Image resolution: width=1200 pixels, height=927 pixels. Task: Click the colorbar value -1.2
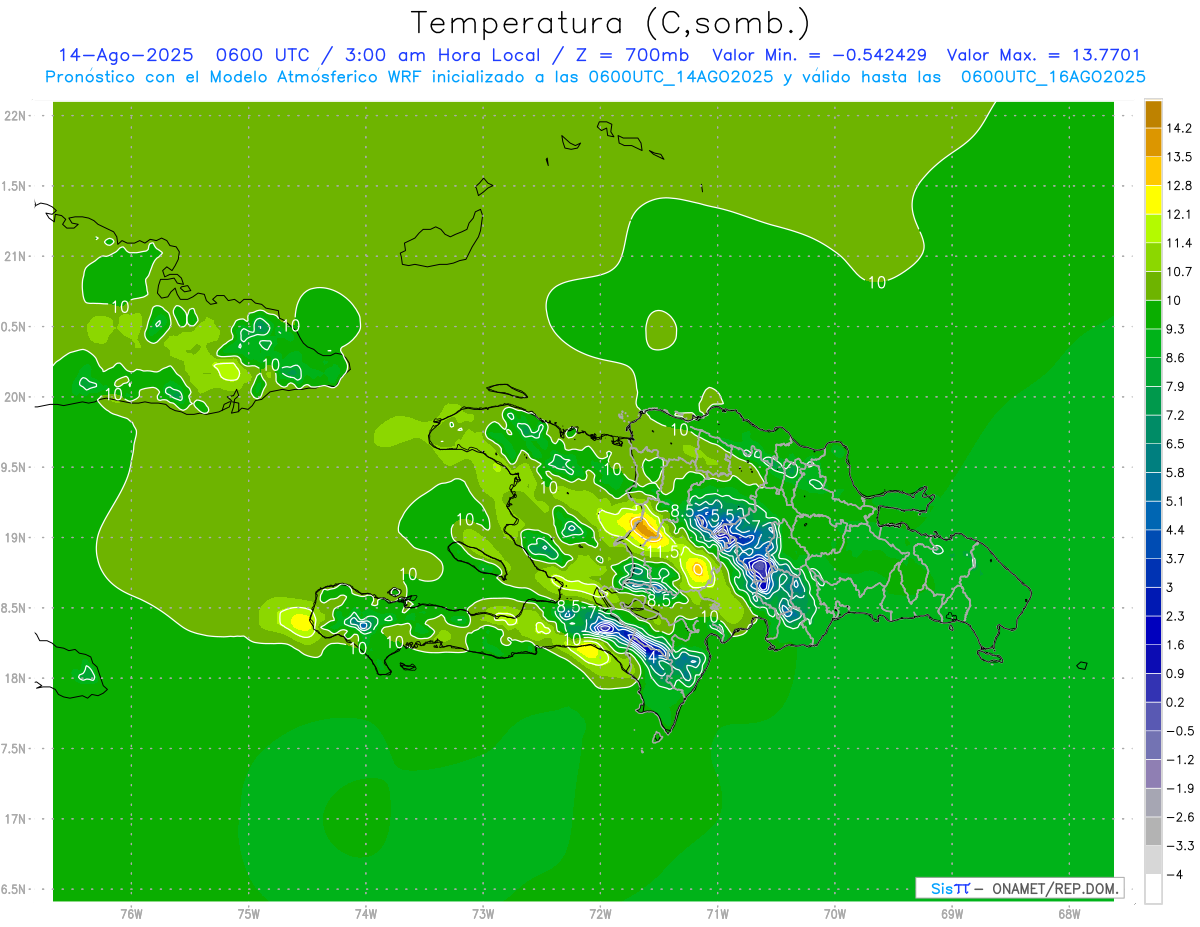click(1180, 759)
